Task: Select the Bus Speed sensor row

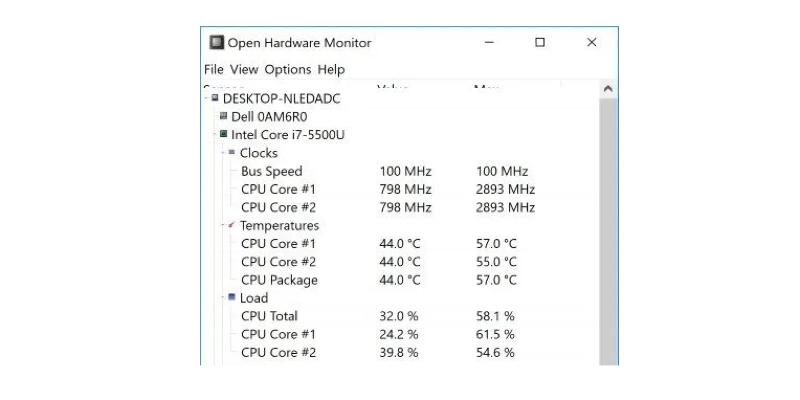Action: coord(401,171)
